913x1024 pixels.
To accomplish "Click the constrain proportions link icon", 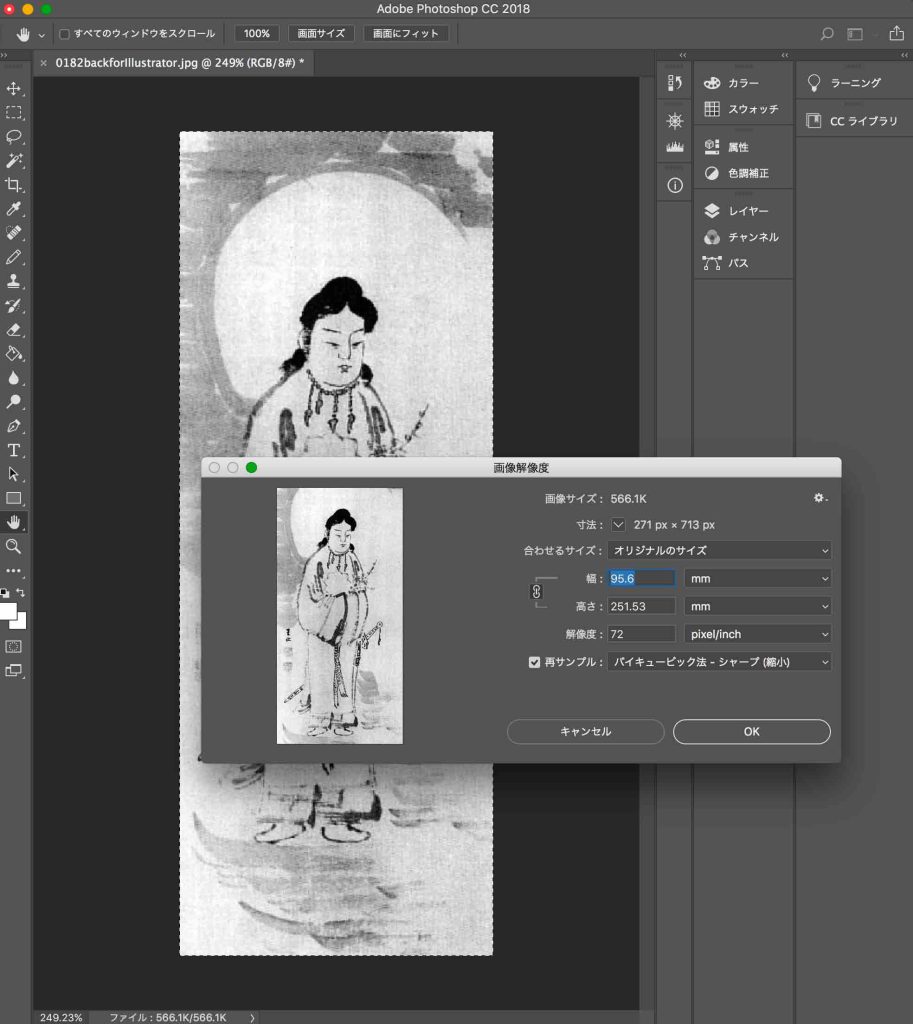I will coord(536,592).
